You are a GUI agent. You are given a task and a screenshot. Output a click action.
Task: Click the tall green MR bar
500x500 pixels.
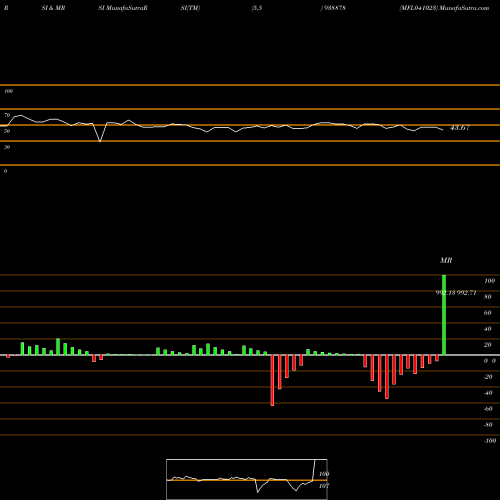(444, 315)
